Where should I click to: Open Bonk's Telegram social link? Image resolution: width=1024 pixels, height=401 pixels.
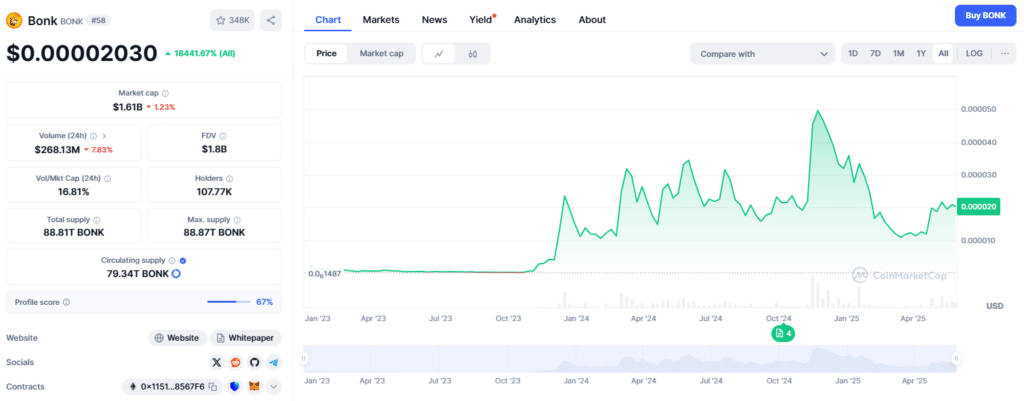pos(274,362)
